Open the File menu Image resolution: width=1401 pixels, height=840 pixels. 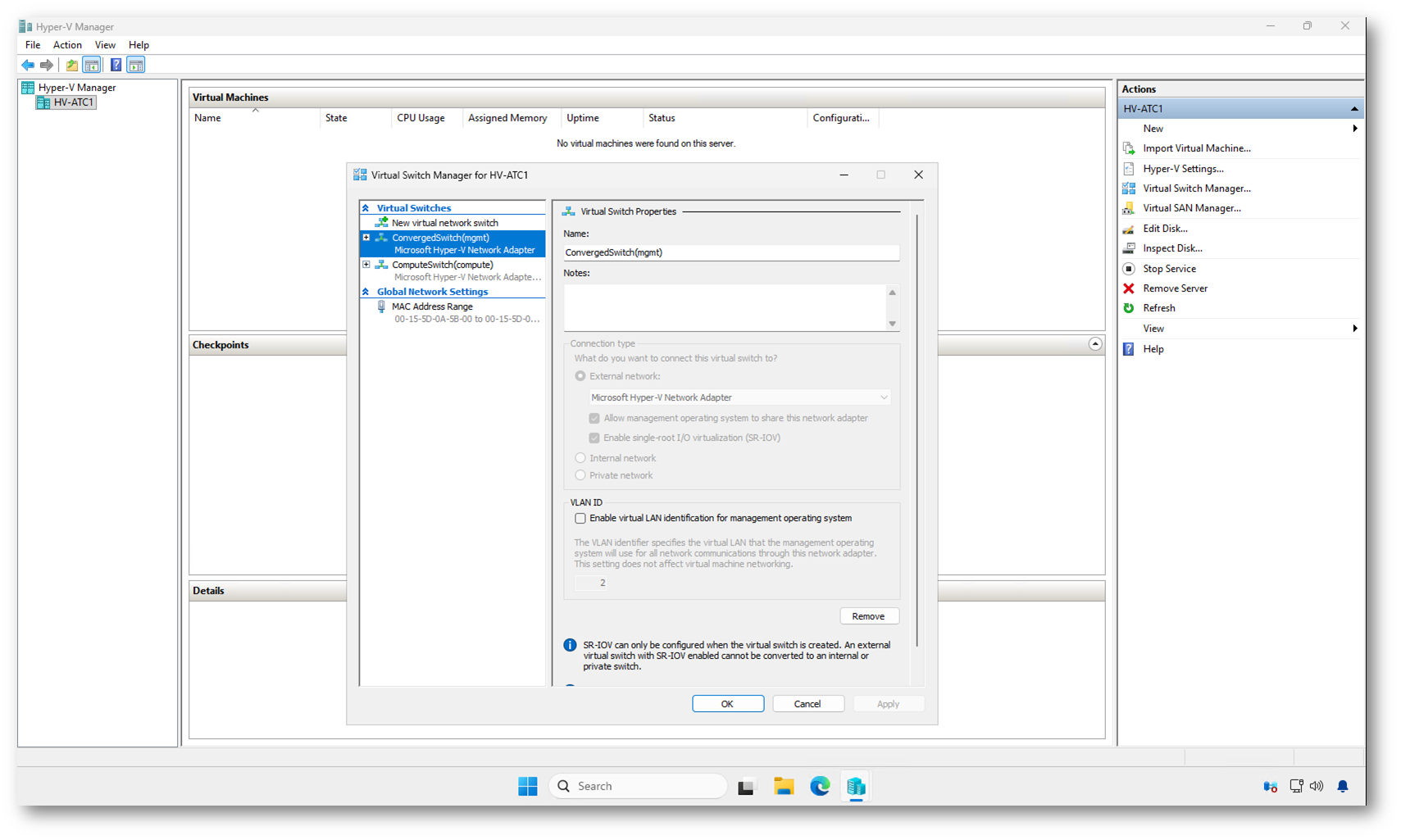[x=33, y=45]
